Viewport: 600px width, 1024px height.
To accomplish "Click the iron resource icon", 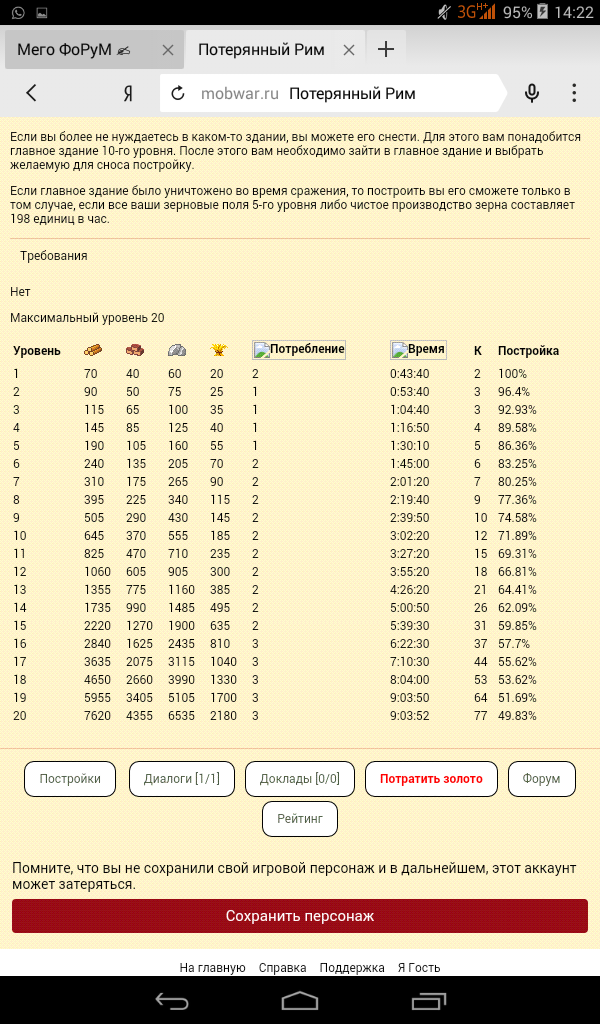I will [x=177, y=350].
